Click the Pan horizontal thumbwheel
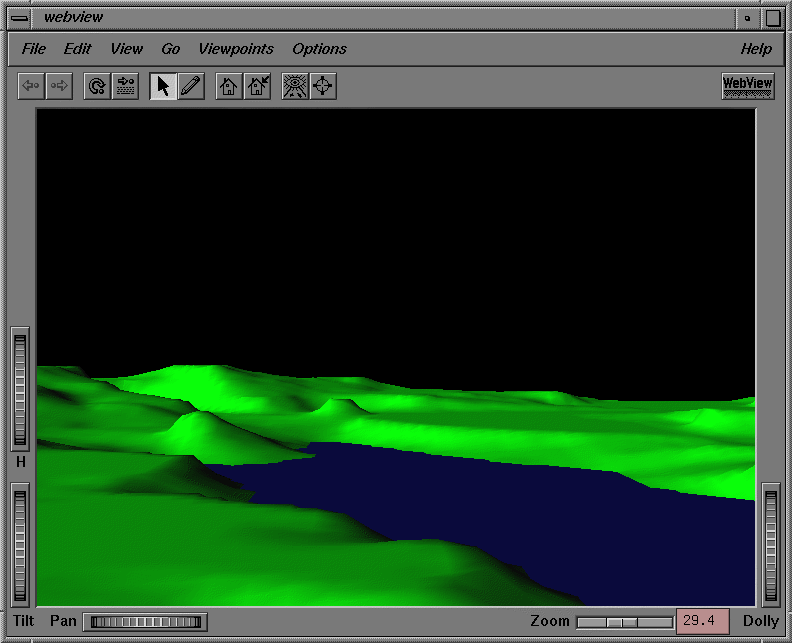792x643 pixels. click(145, 622)
